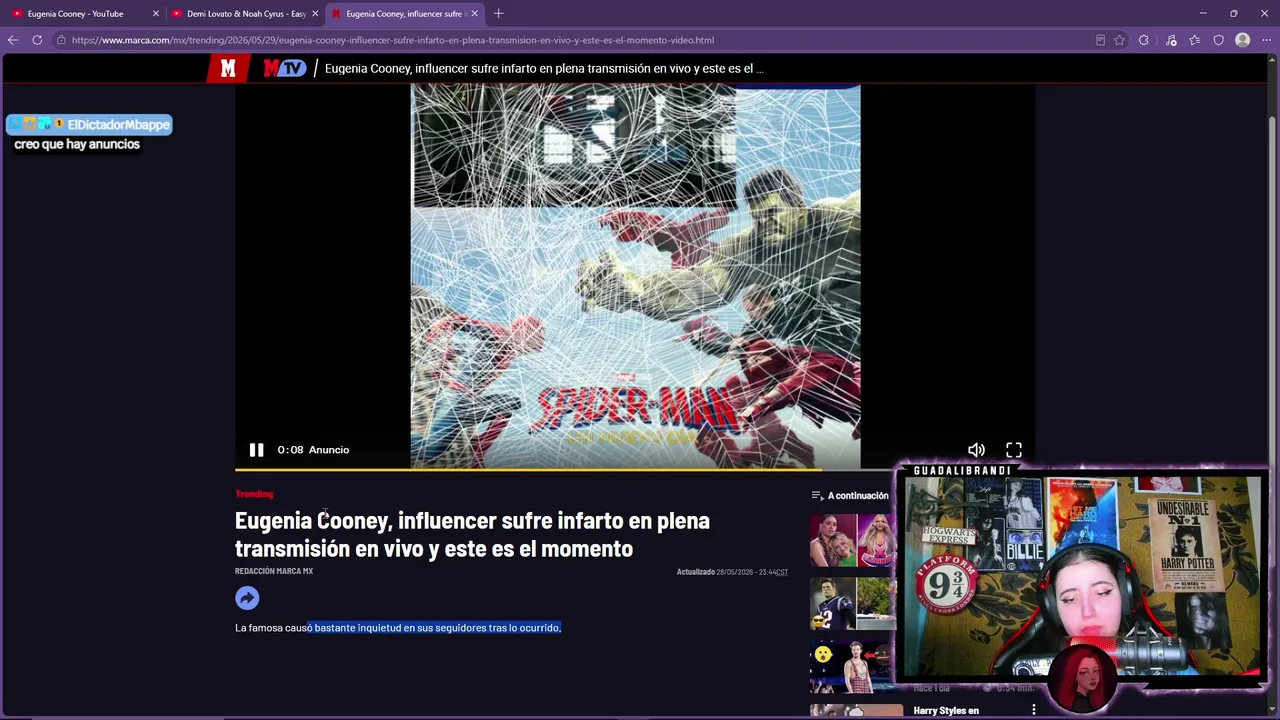Viewport: 1280px width, 720px height.
Task: Open the shield protection toolbar icon
Action: pyautogui.click(x=1219, y=40)
